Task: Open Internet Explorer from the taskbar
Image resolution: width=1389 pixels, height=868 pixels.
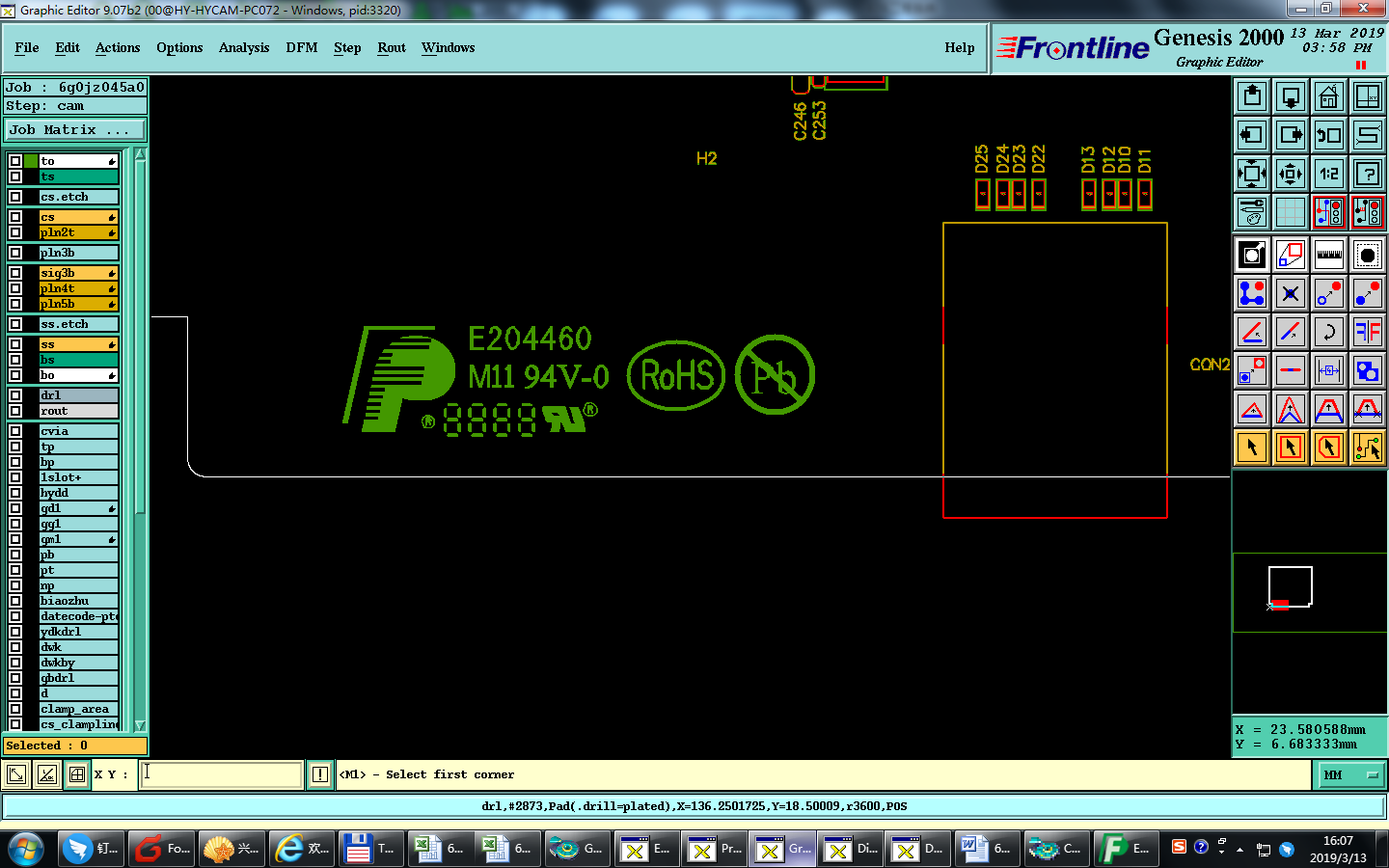Action: pos(302,849)
